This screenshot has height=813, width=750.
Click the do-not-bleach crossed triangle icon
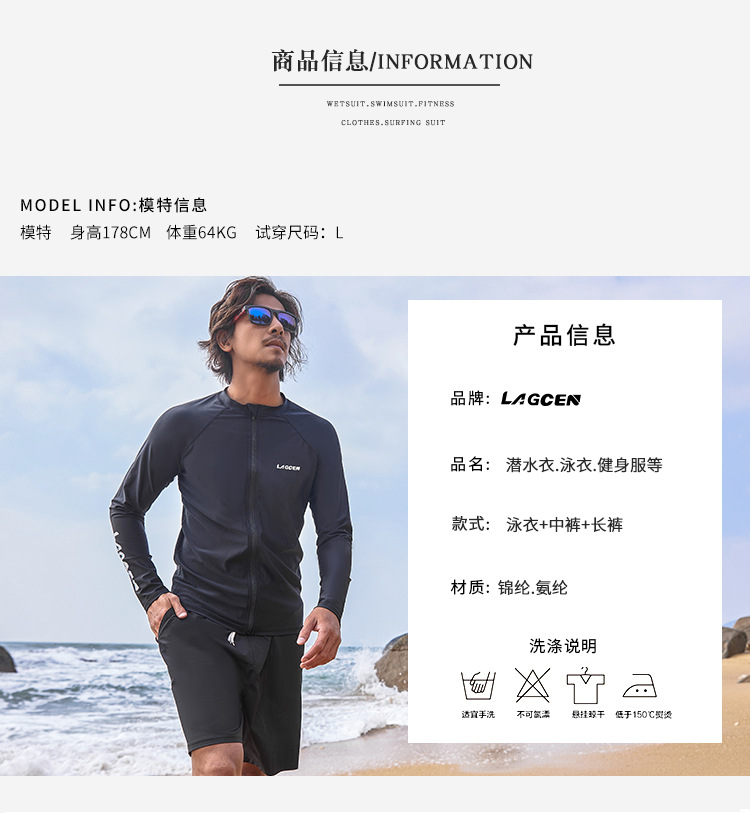tap(533, 685)
